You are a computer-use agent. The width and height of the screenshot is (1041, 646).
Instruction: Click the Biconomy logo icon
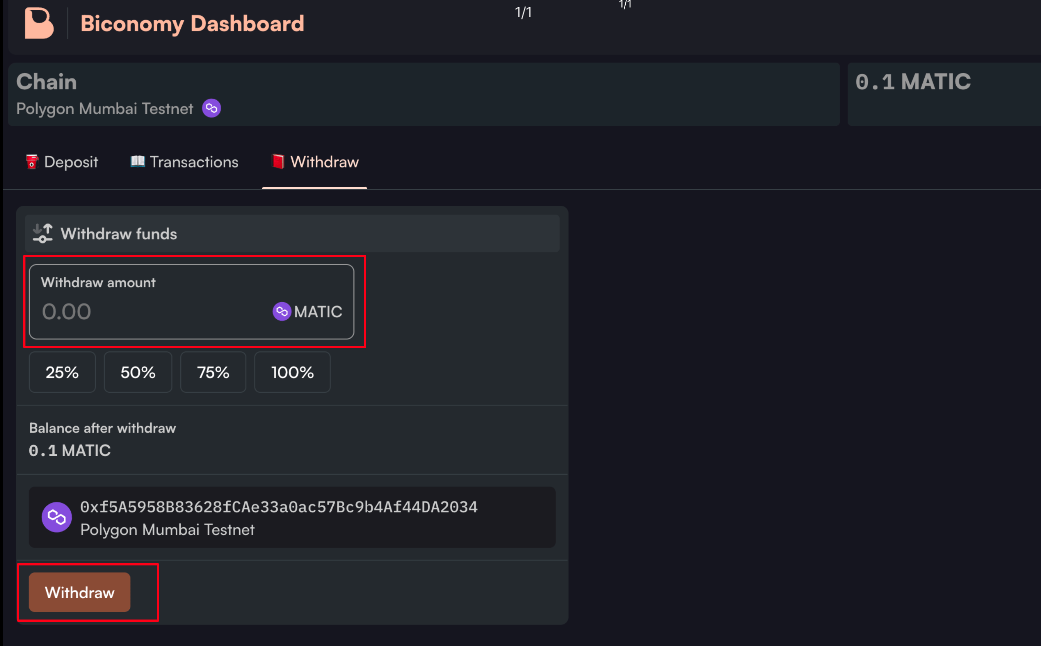(x=39, y=23)
